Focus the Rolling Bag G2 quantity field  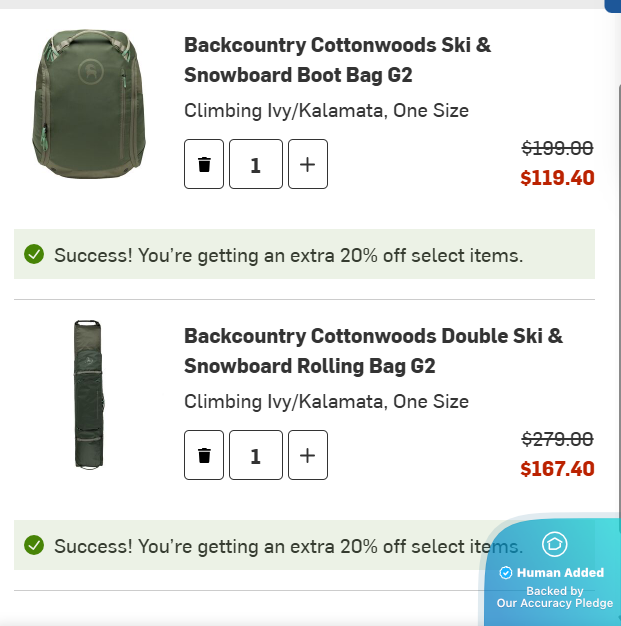(x=256, y=456)
